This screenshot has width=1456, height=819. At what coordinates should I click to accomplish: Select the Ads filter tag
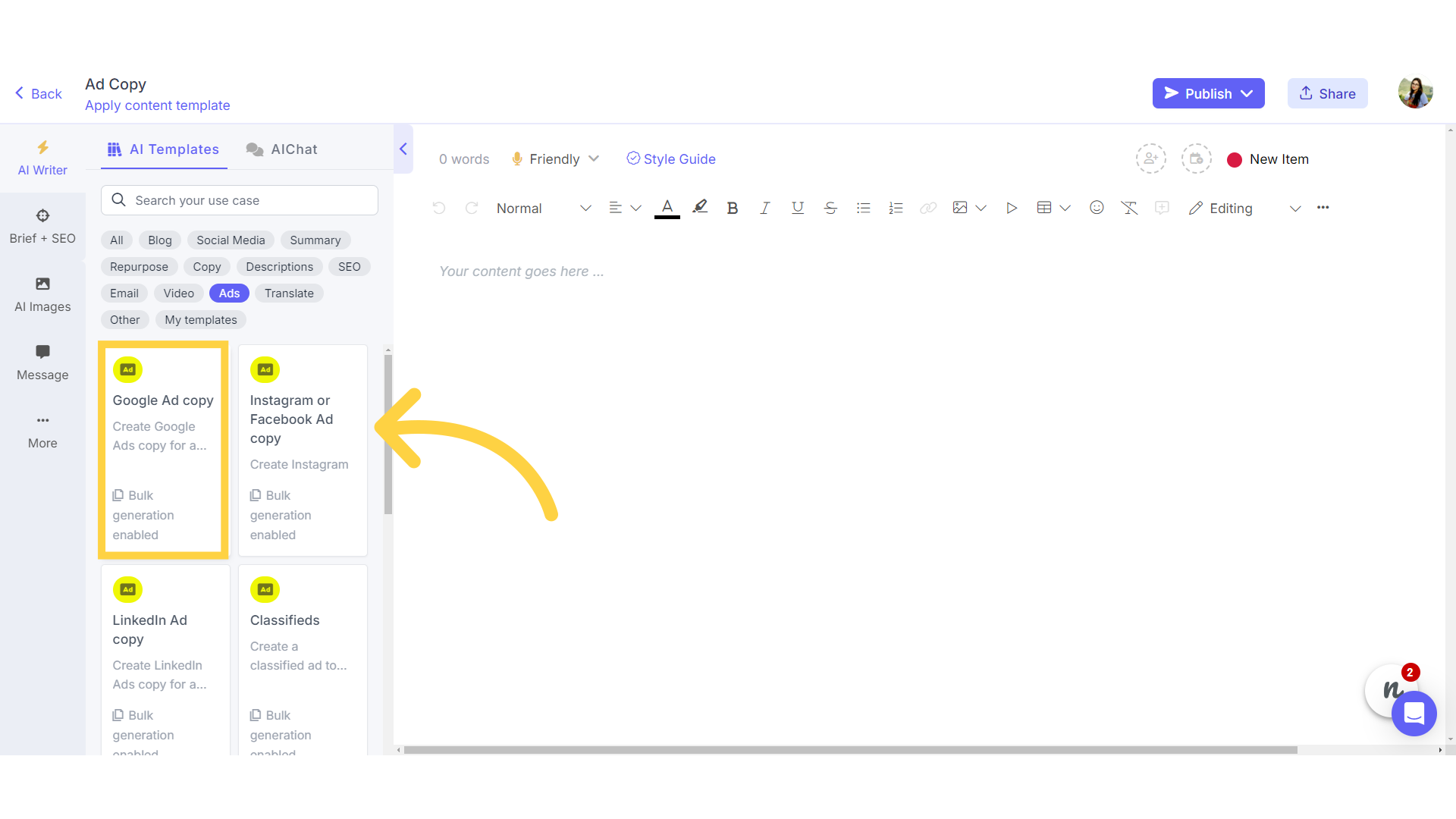click(x=229, y=293)
